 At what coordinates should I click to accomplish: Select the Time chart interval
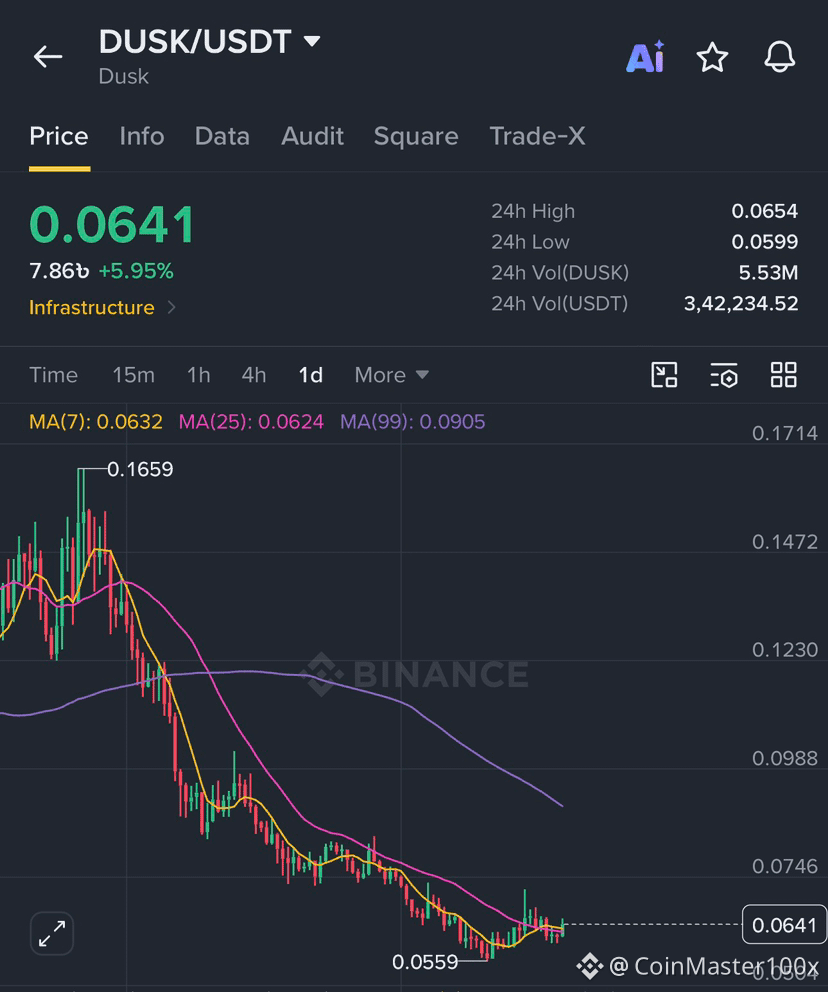54,375
